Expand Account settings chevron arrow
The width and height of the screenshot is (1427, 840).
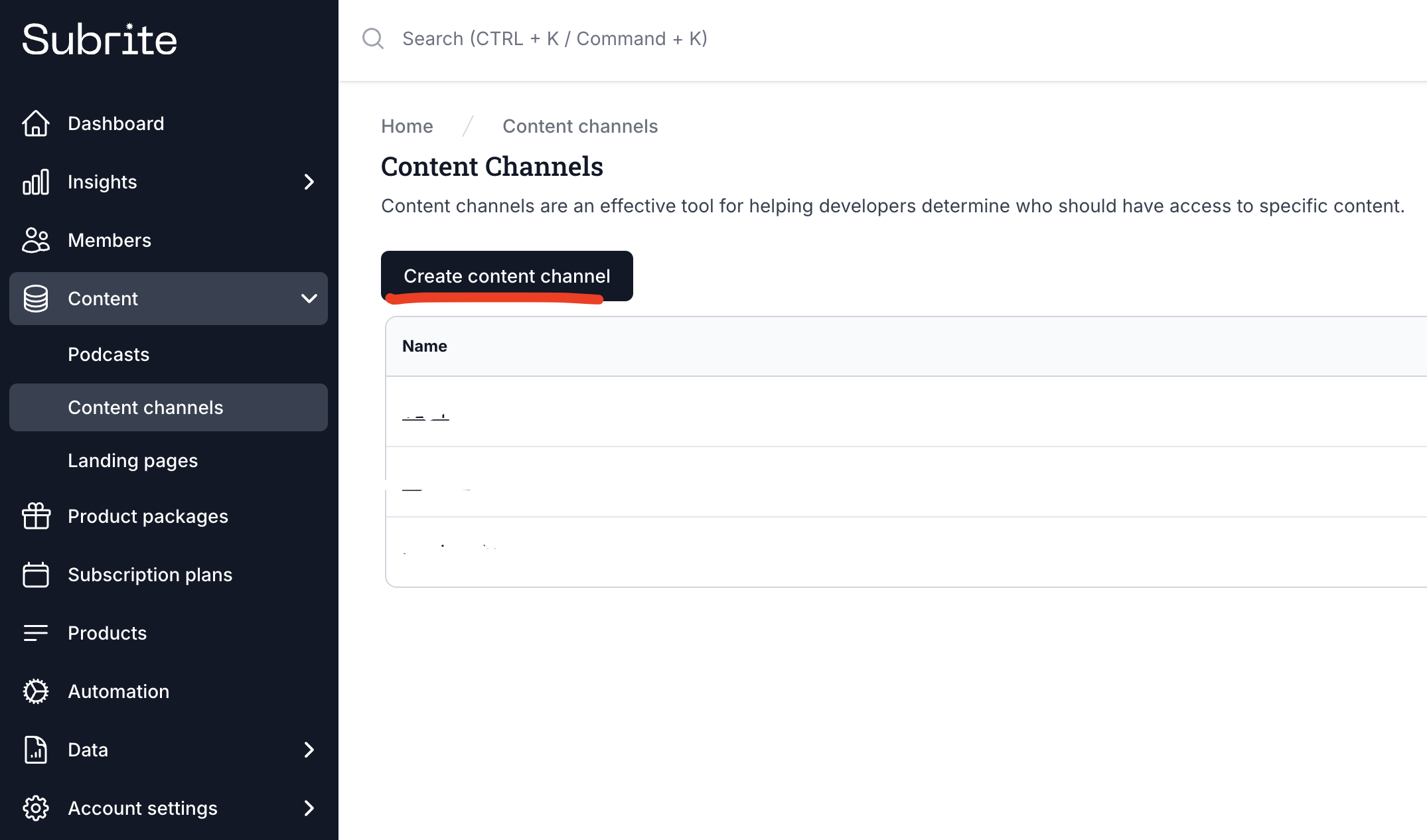[x=309, y=808]
